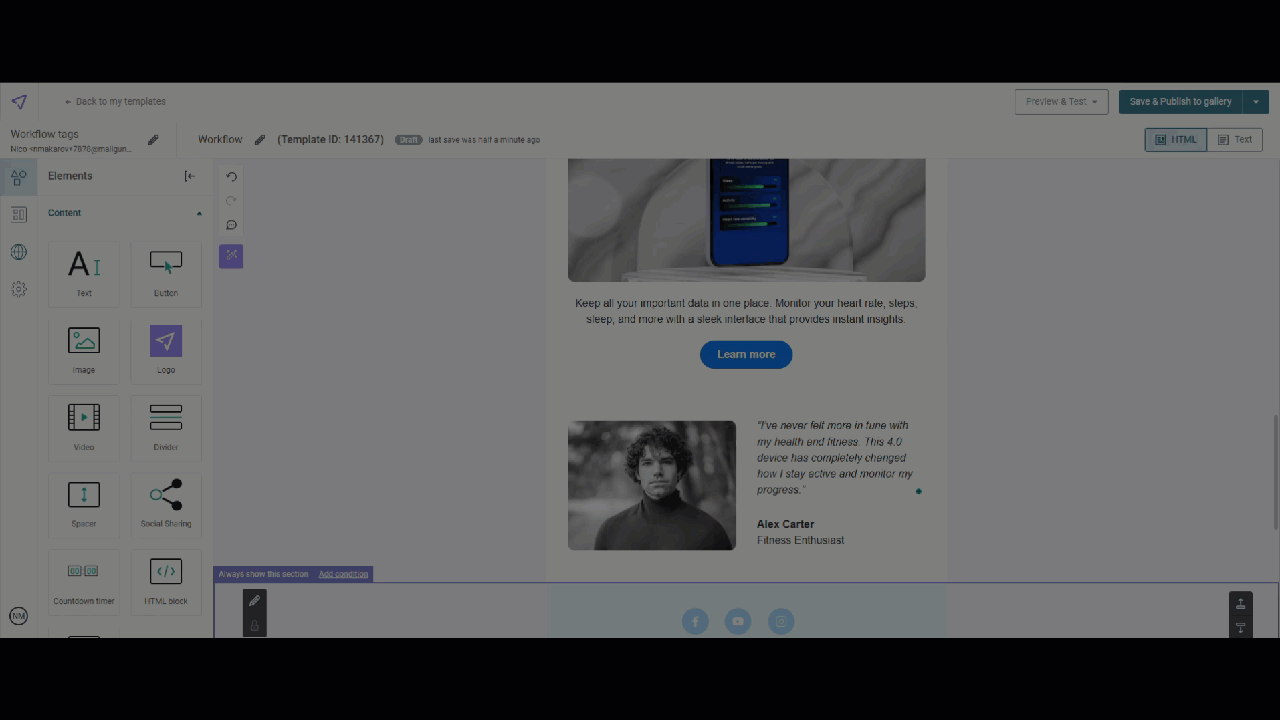1280x720 pixels.
Task: Select the Logo element tile
Action: pyautogui.click(x=166, y=350)
